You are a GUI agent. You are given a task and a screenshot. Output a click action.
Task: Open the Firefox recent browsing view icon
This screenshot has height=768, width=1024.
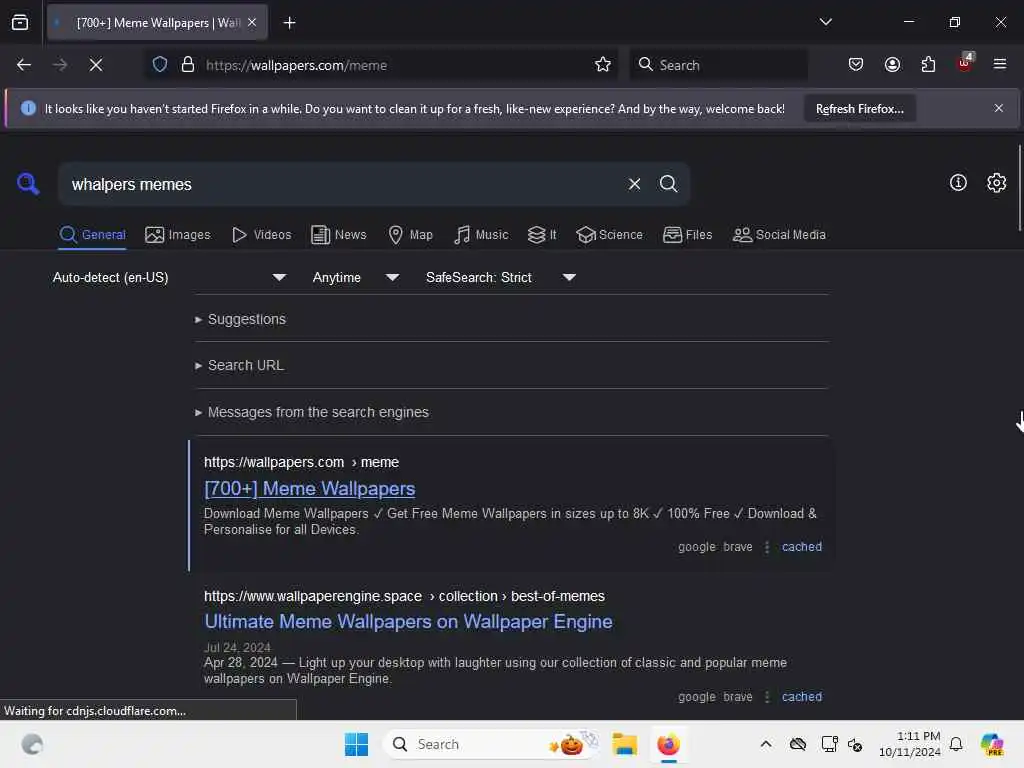point(20,22)
